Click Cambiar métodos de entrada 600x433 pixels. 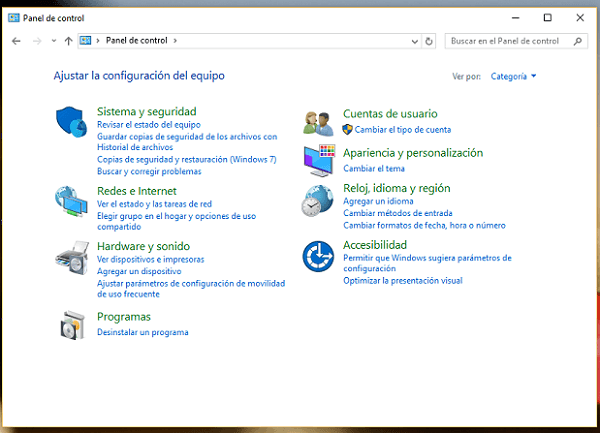[398, 213]
